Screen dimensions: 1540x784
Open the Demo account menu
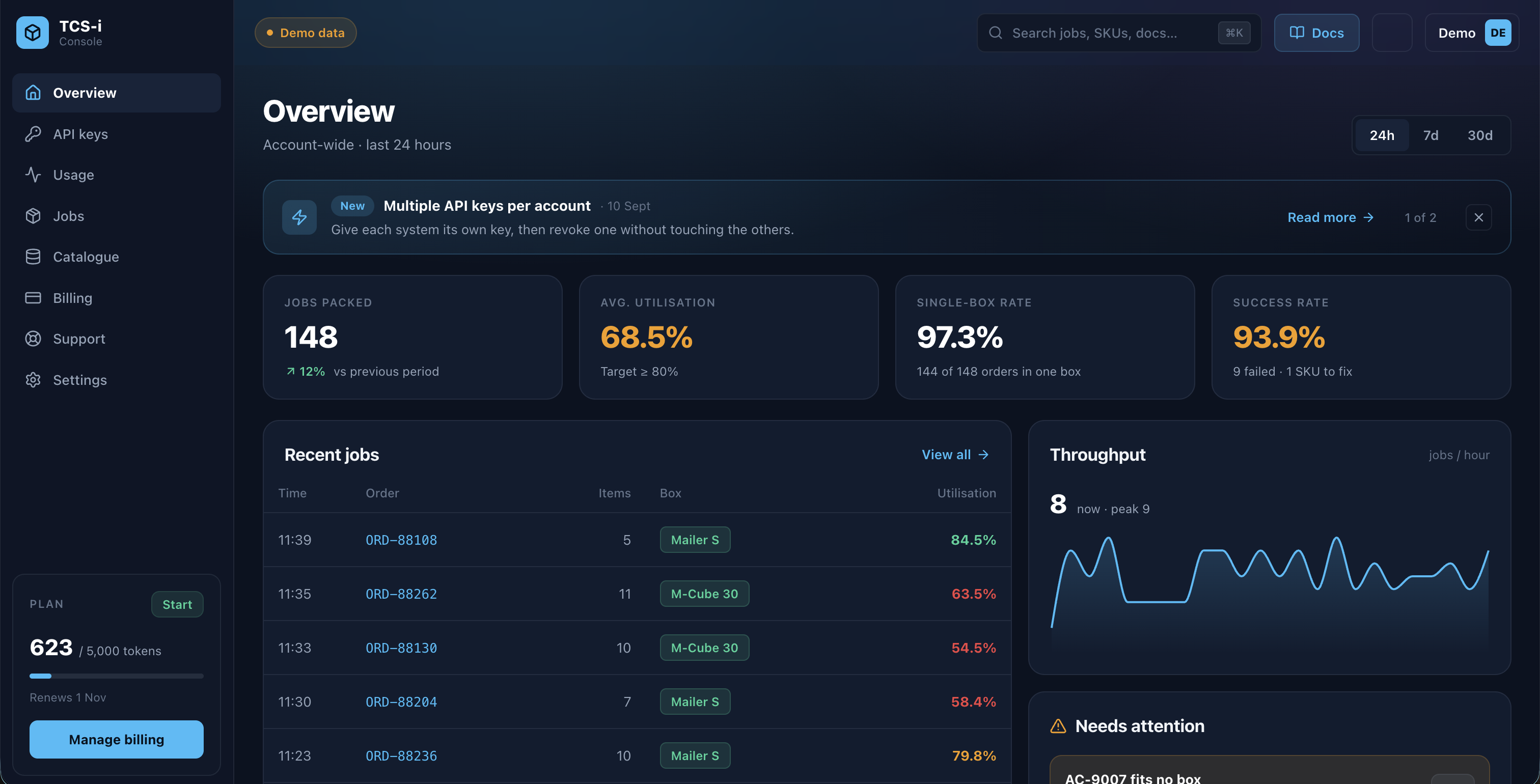(1472, 33)
